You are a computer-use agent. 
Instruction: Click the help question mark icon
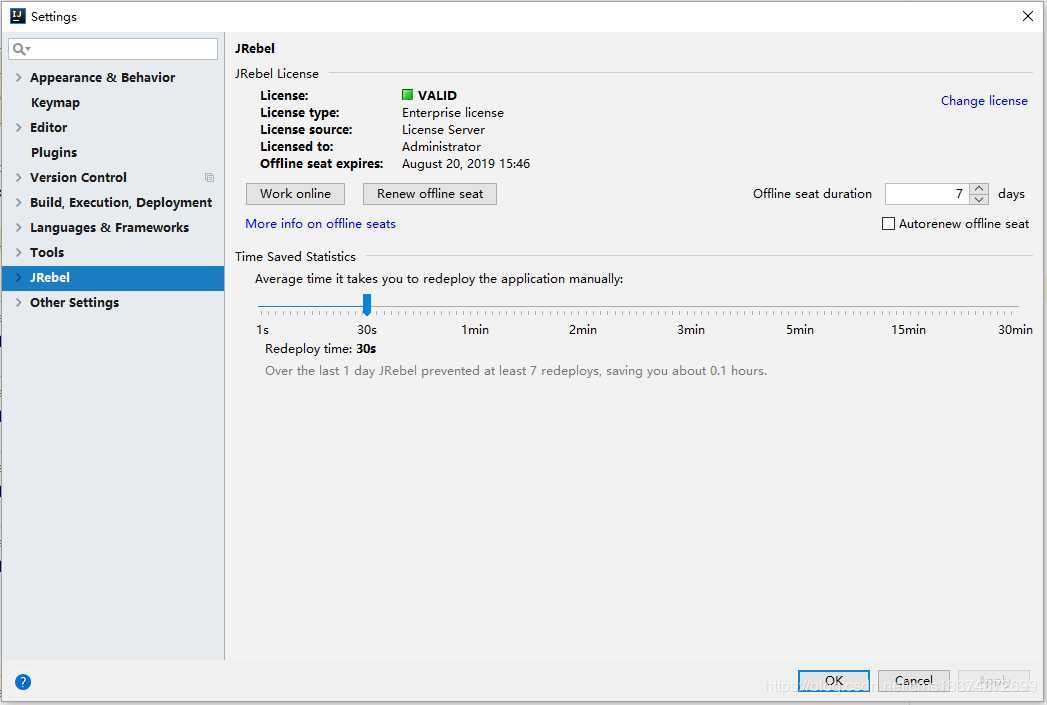(x=23, y=682)
